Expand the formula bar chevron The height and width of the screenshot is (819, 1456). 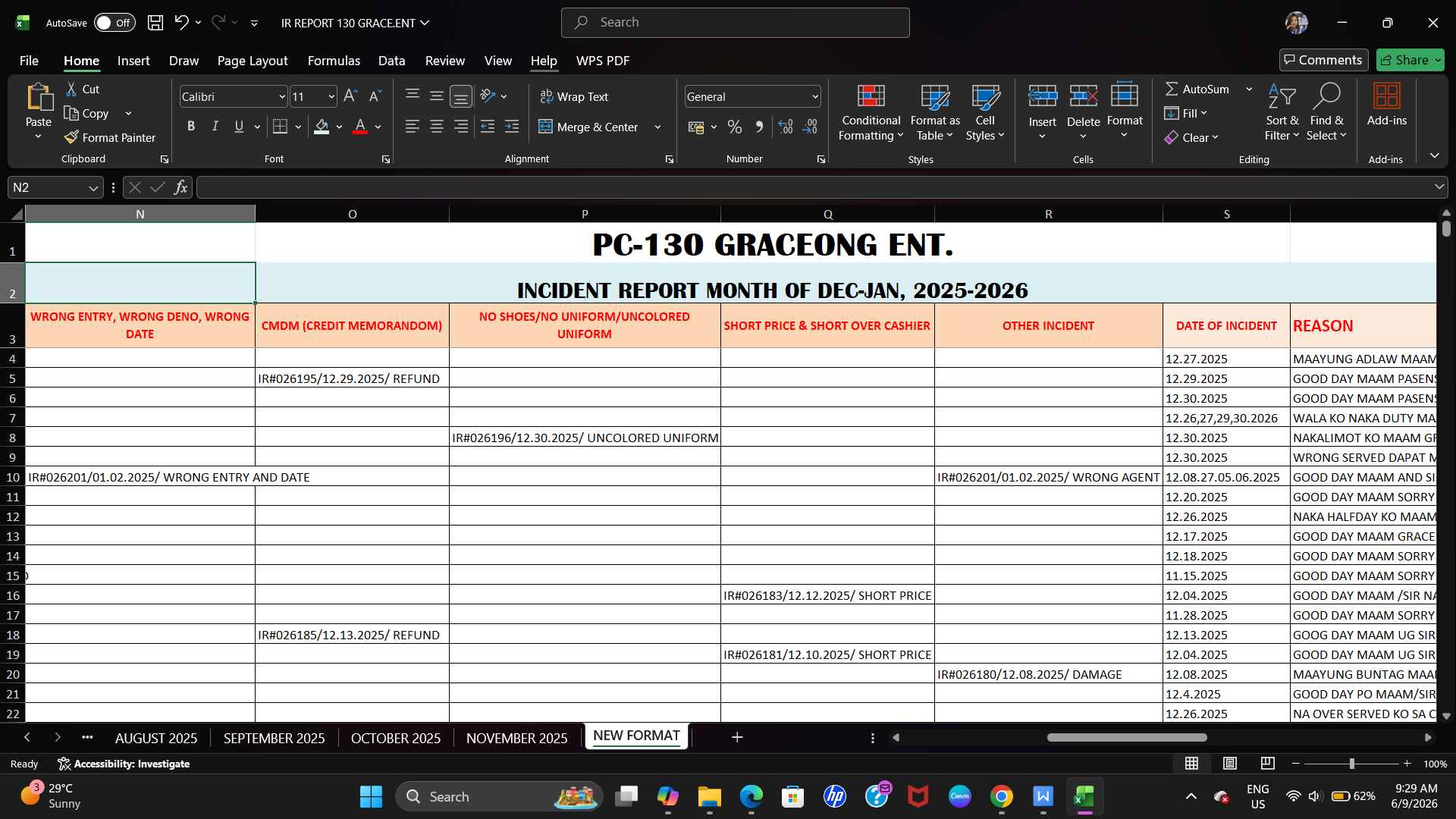[x=1439, y=187]
